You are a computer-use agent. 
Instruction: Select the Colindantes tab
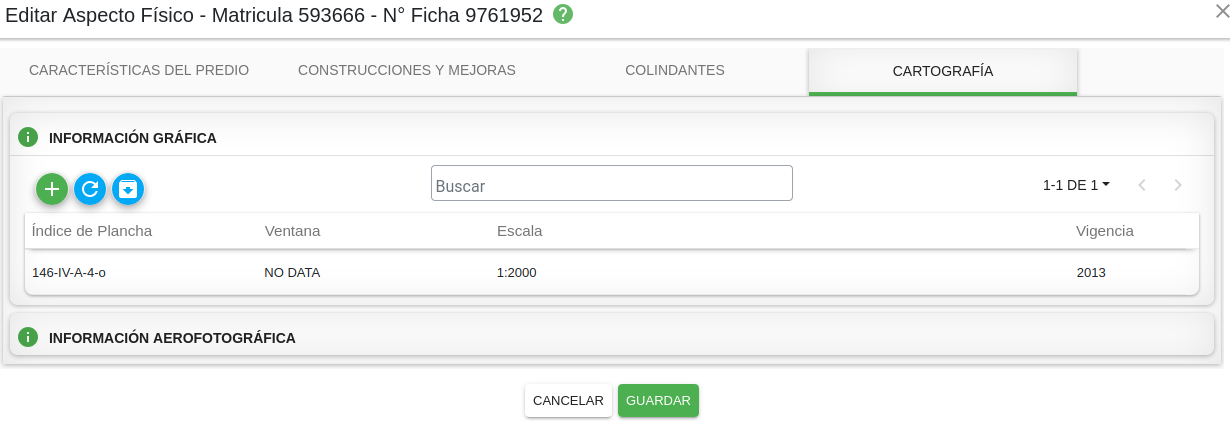675,71
